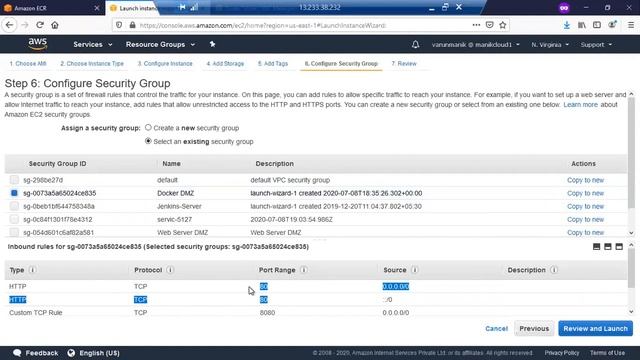Open the Firefox hamburger menu

click(x=631, y=25)
